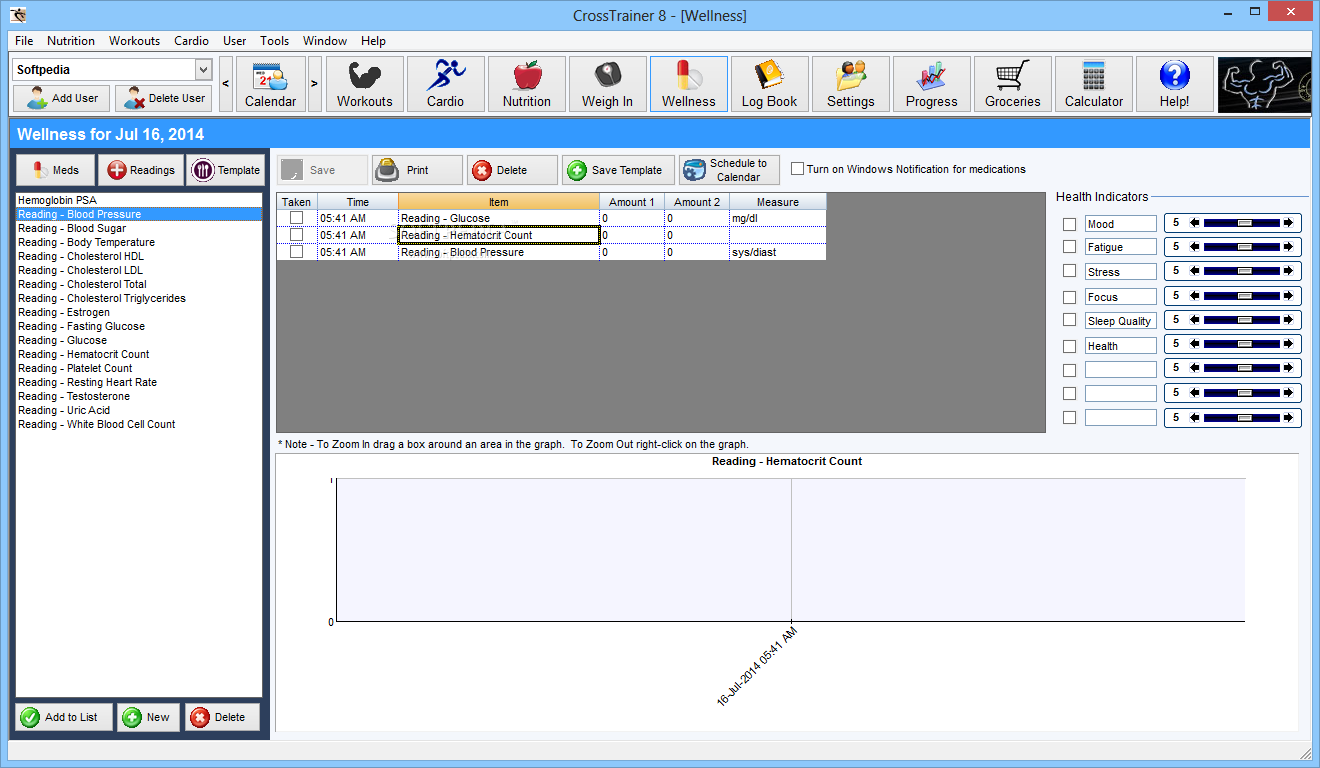The height and width of the screenshot is (768, 1320).
Task: Click the New button with green plus
Action: tap(148, 717)
